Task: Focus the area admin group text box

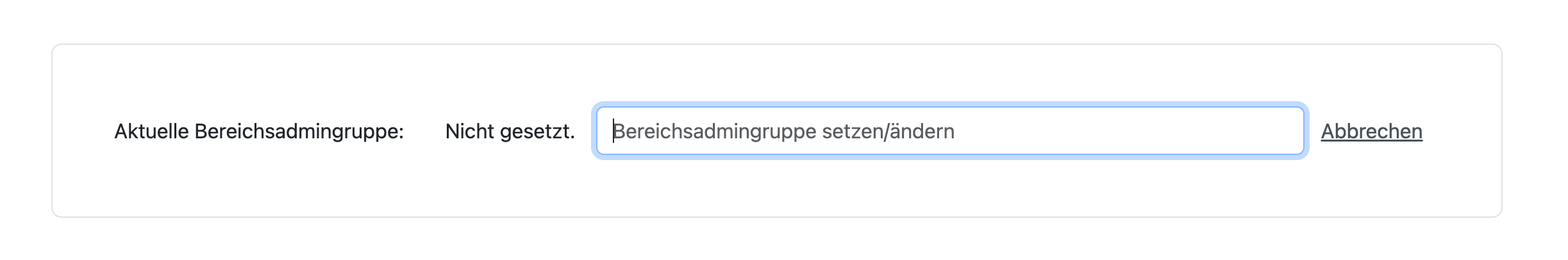Action: (949, 131)
